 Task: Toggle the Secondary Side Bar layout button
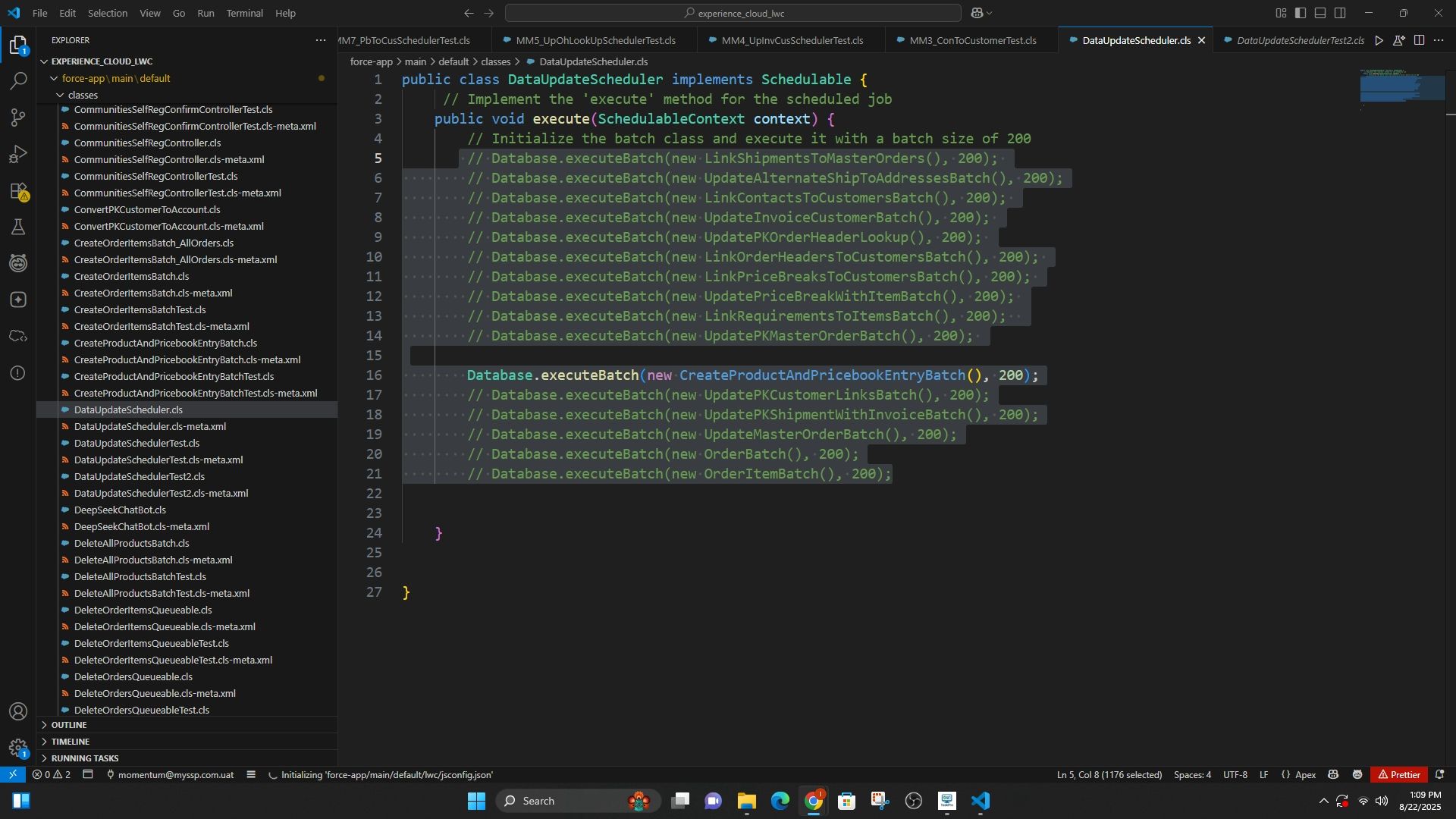pos(1340,13)
